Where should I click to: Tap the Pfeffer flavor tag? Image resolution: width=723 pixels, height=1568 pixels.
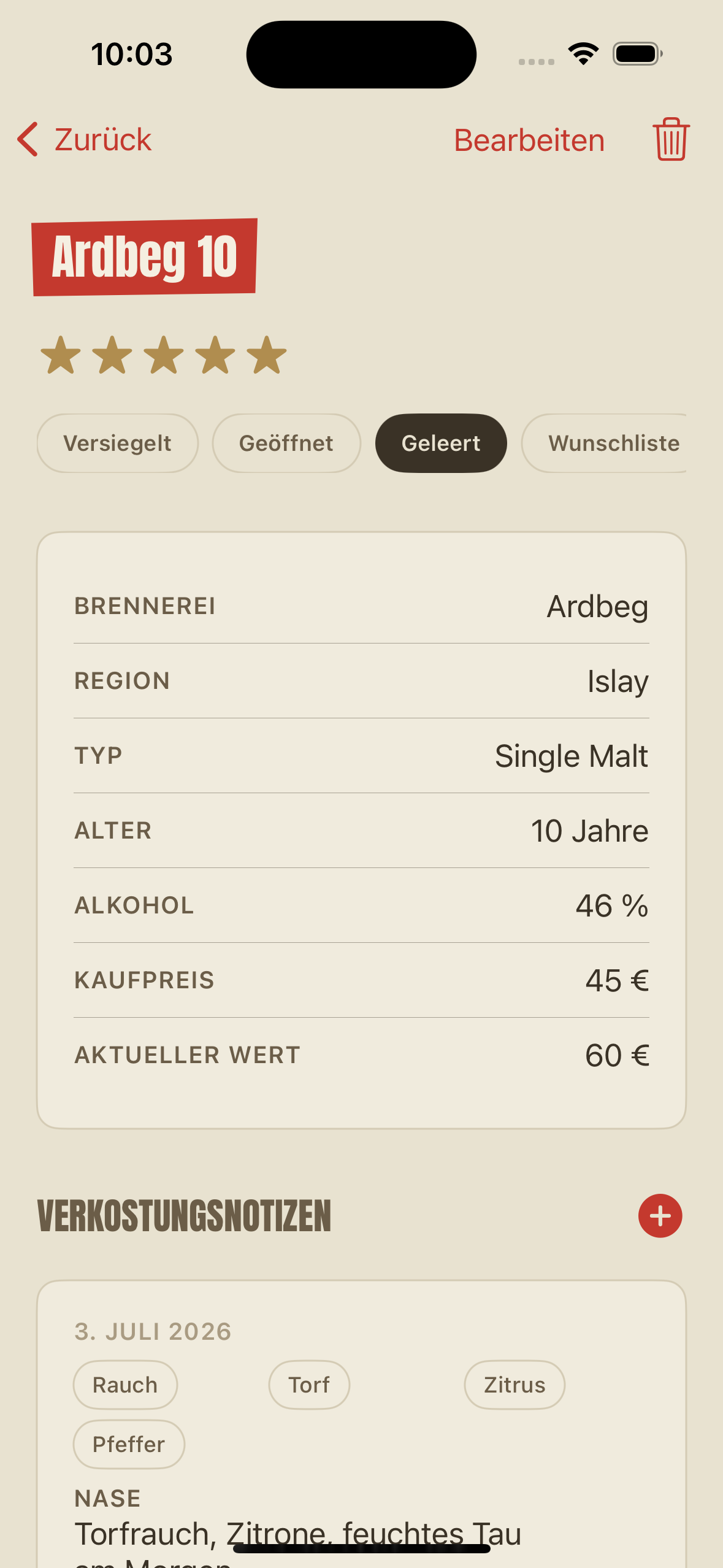point(129,1444)
